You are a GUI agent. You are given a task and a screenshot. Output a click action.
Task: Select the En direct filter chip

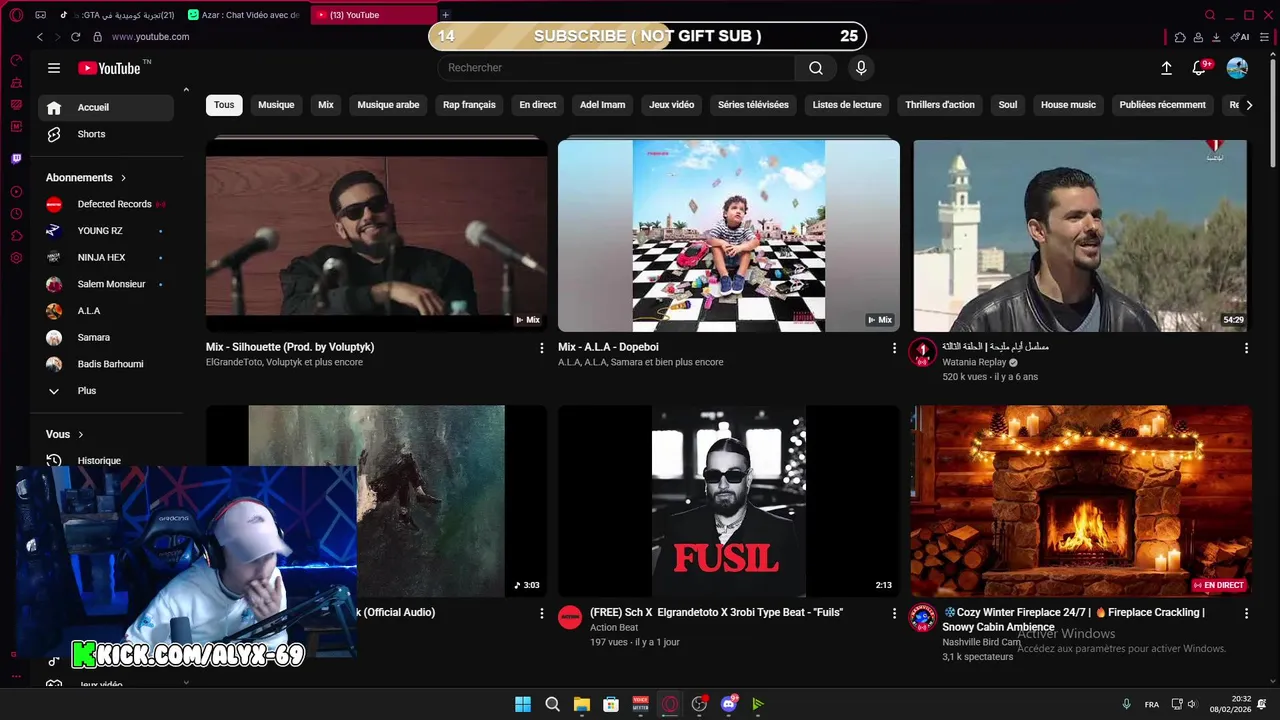pyautogui.click(x=538, y=105)
